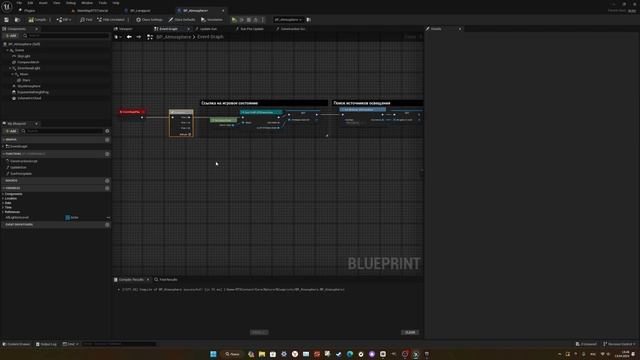
Task: Click Add in the Components panel
Action: coord(11,36)
